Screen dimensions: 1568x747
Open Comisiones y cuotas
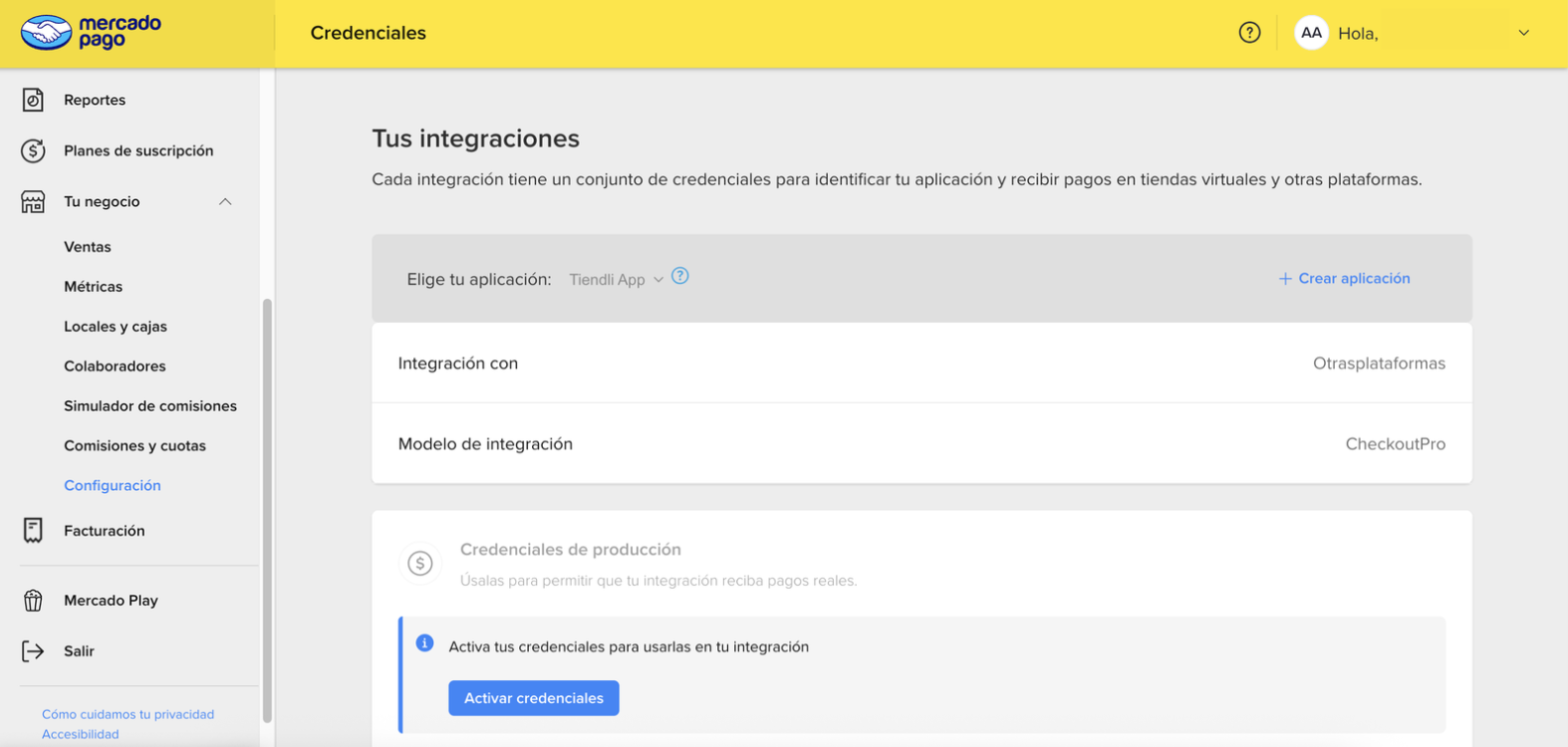click(x=134, y=446)
